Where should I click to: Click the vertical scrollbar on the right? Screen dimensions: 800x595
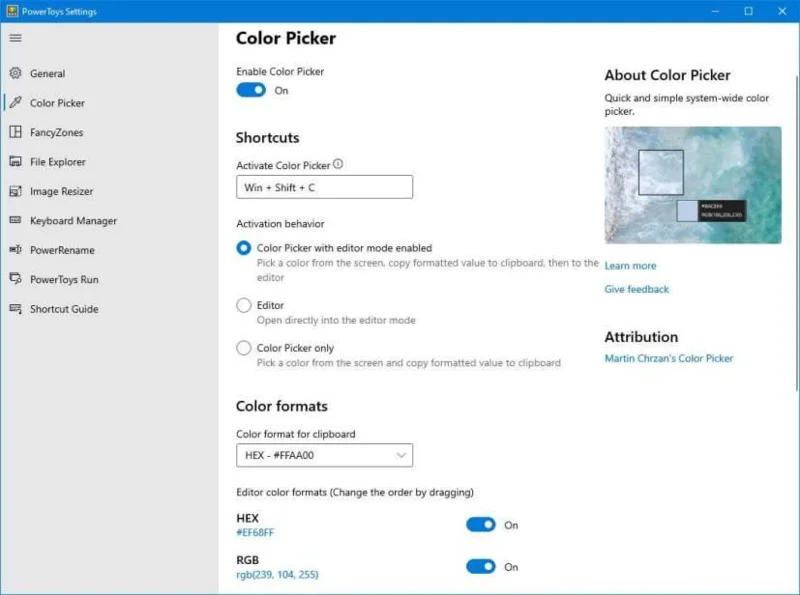point(796,232)
